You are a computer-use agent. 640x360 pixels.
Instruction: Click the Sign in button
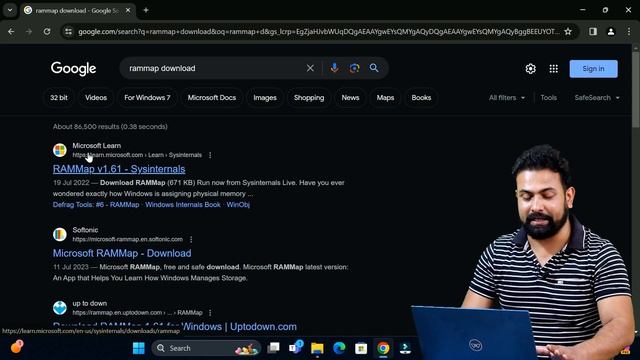coord(593,69)
